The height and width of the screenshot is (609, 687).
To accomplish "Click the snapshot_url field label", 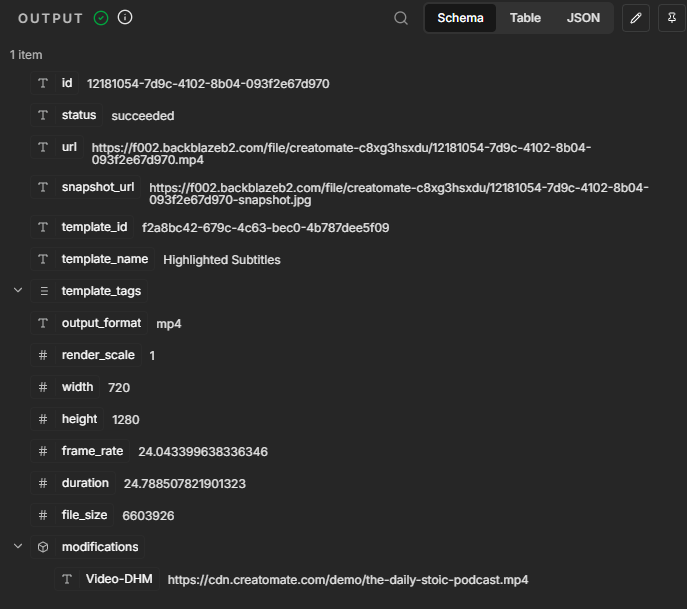I will pyautogui.click(x=98, y=187).
